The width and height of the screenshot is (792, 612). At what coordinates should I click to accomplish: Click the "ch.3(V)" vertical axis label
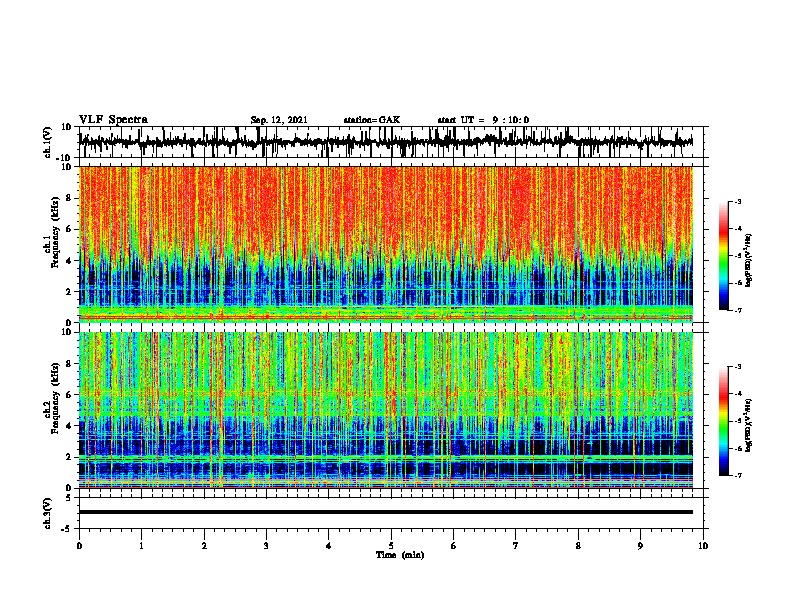47,513
